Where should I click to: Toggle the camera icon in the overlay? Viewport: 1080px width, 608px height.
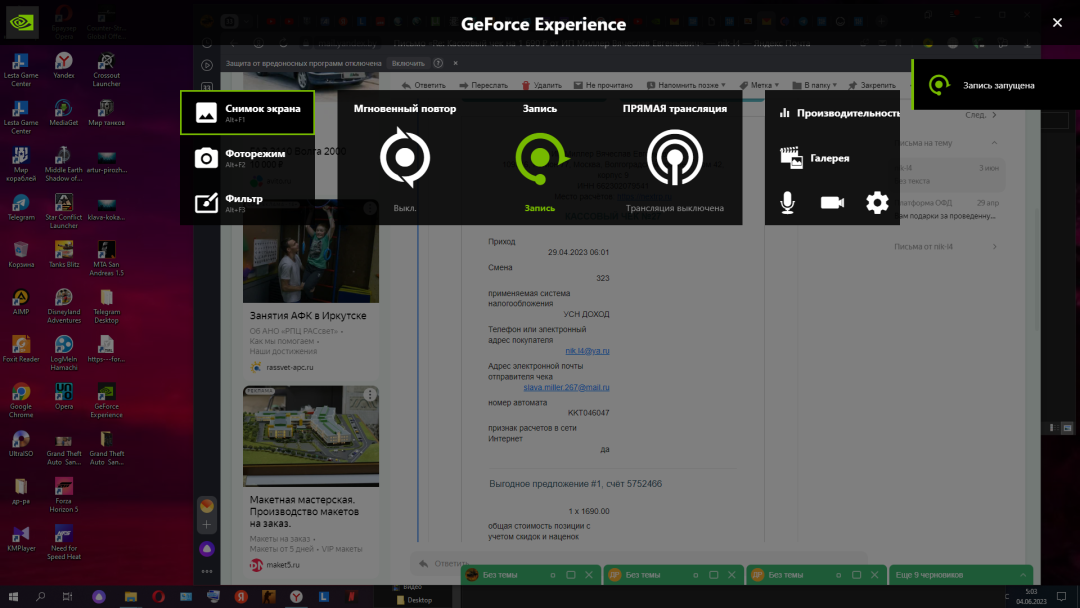[x=832, y=202]
